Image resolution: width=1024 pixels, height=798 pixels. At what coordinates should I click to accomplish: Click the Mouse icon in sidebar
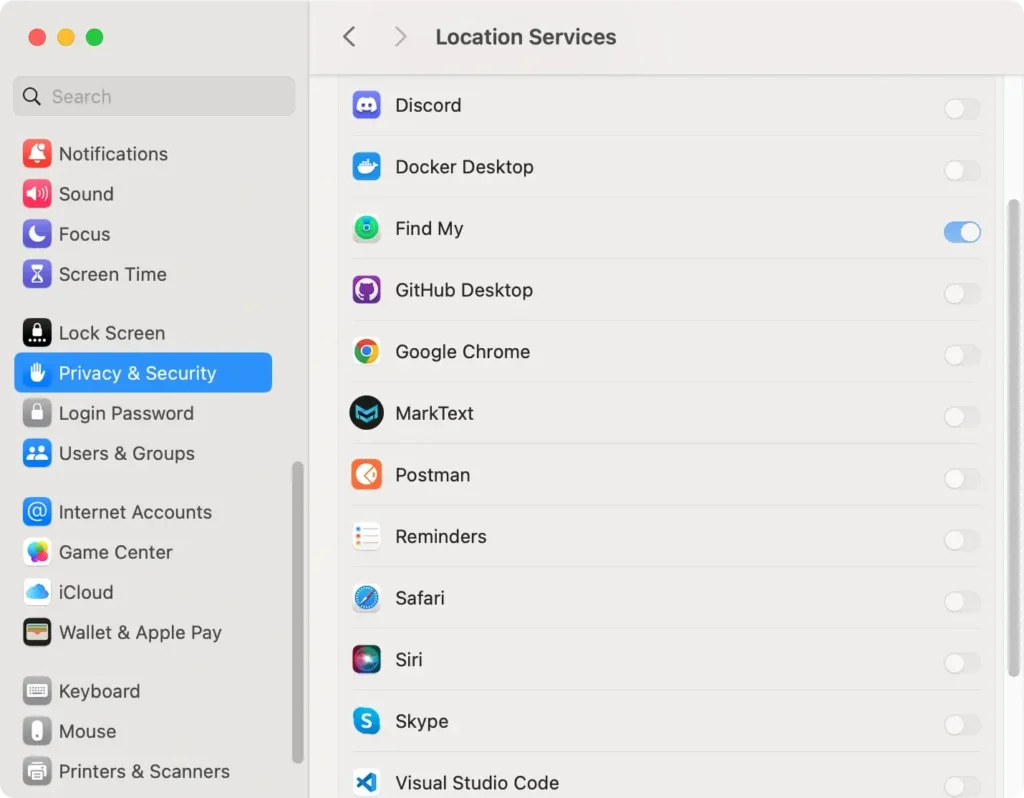click(37, 731)
